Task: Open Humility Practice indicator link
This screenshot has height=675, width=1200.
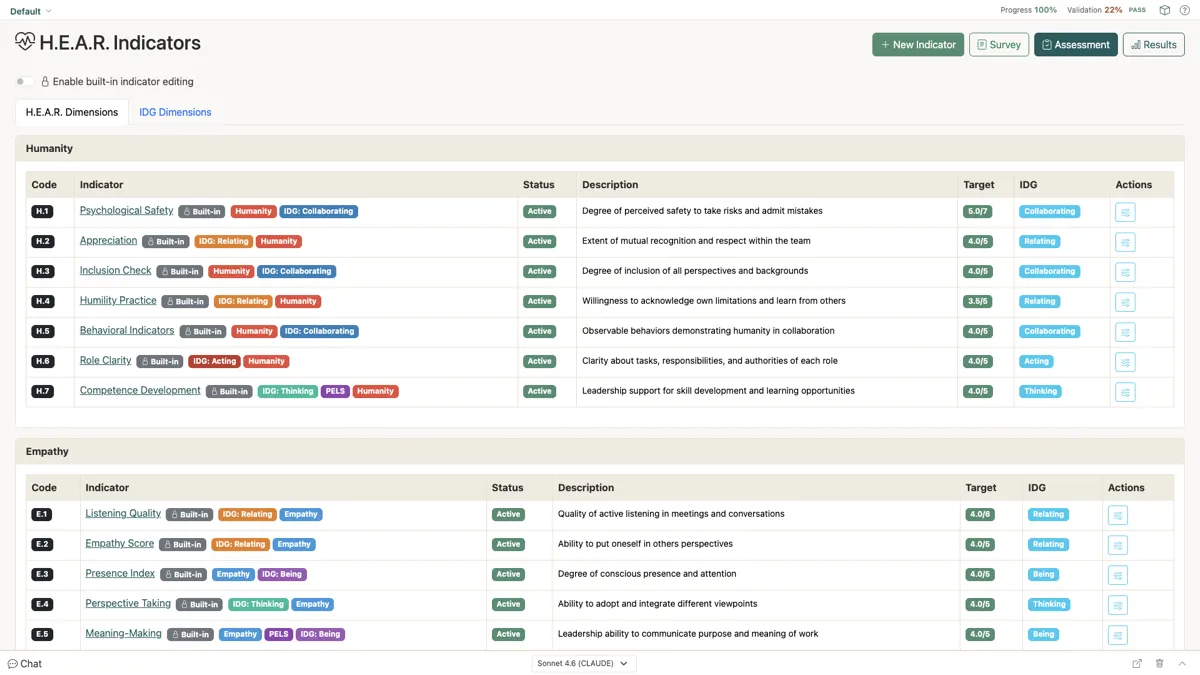Action: point(118,300)
